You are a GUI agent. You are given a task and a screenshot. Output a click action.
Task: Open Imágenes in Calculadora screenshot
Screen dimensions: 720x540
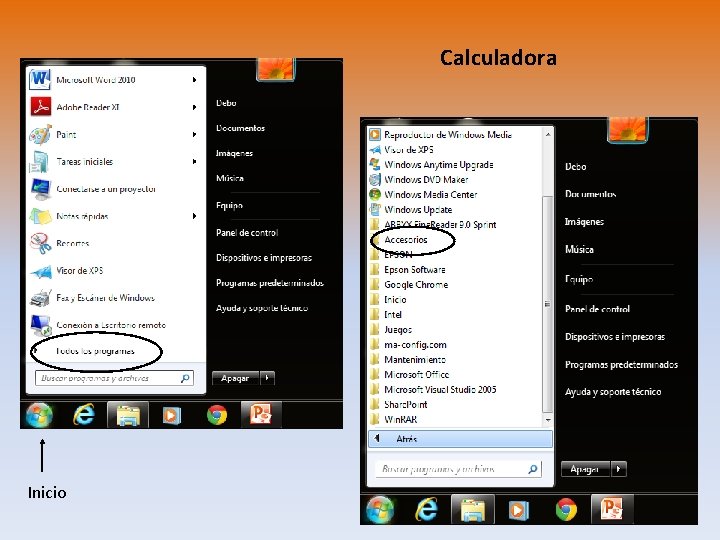[584, 221]
